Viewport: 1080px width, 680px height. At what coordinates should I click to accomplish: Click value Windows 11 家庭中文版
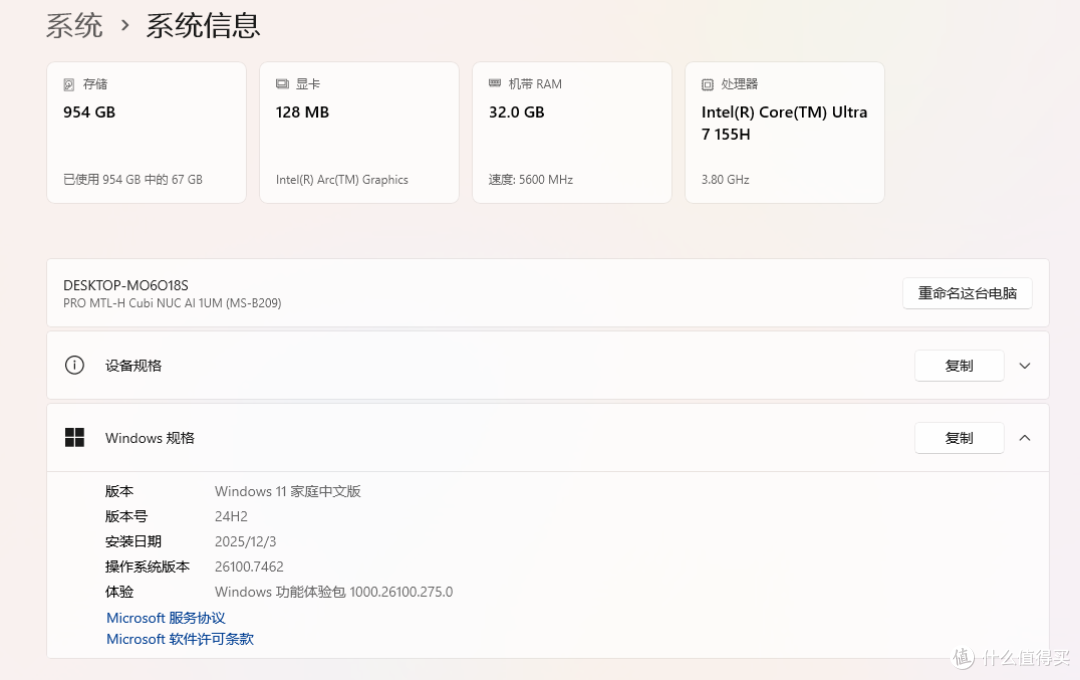pyautogui.click(x=288, y=491)
